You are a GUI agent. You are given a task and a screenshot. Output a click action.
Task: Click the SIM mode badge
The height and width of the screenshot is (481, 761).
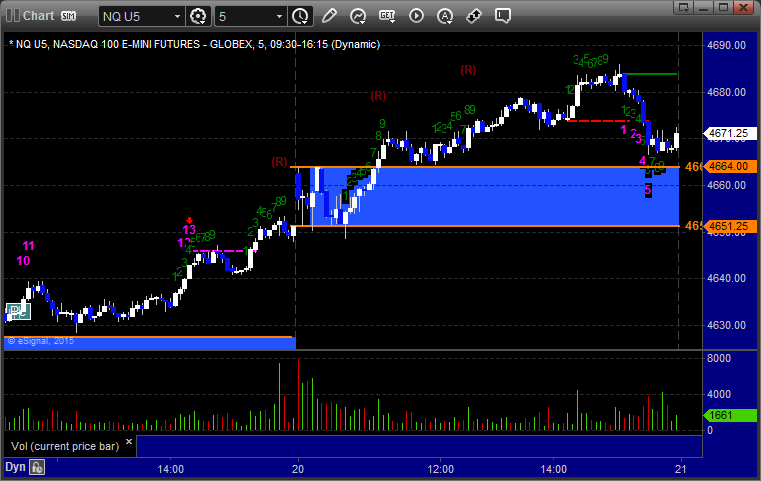click(68, 16)
